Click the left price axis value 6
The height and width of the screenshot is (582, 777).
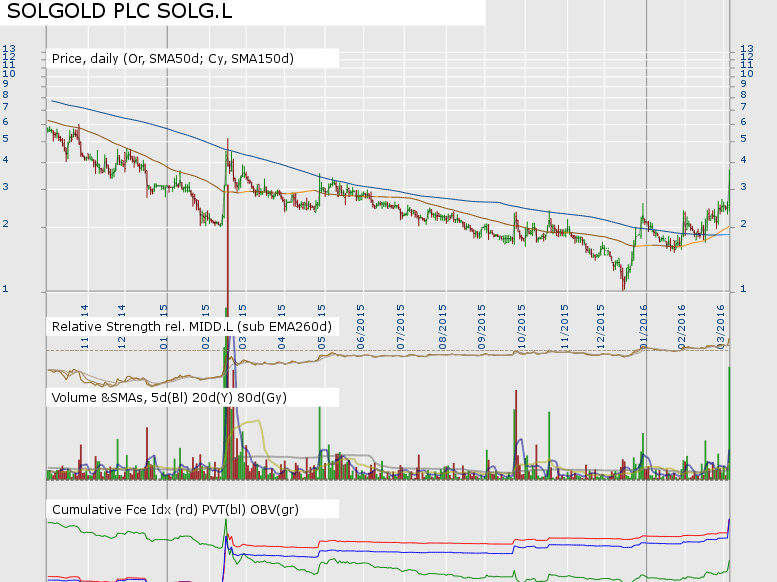coord(5,122)
